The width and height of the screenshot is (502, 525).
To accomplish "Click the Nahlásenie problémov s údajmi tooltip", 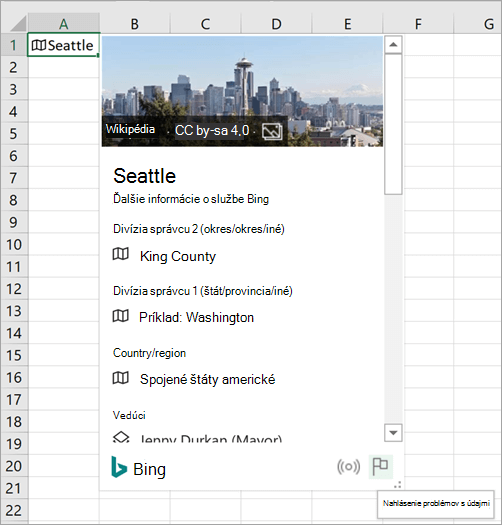I will (x=436, y=504).
